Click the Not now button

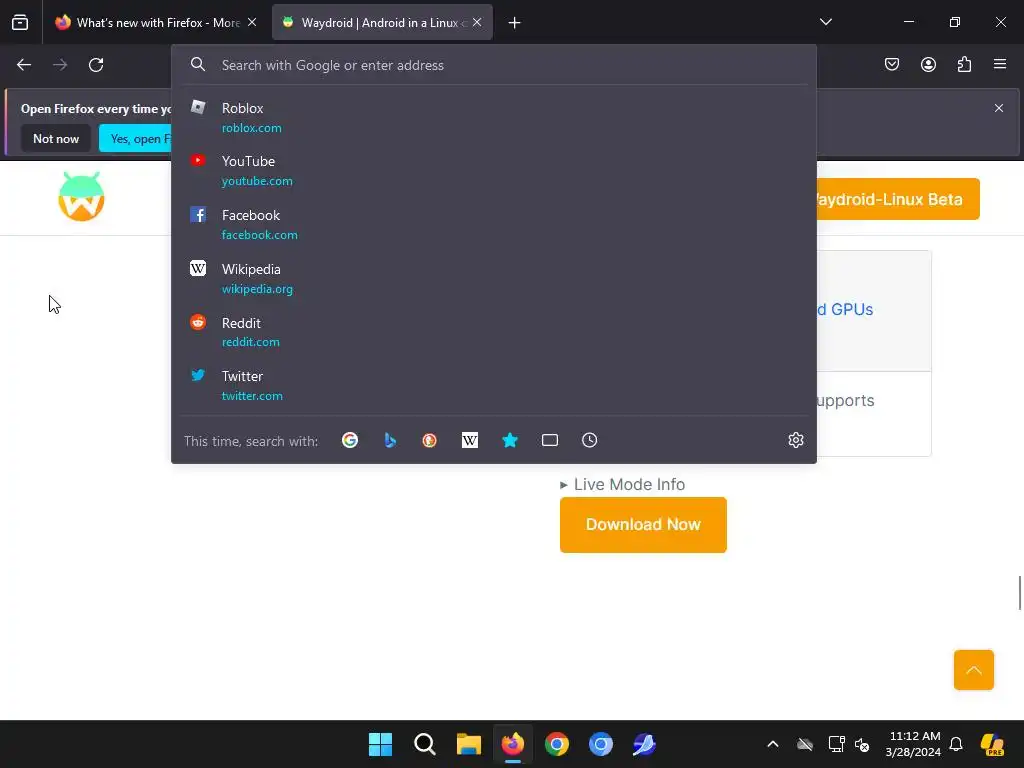pos(56,138)
